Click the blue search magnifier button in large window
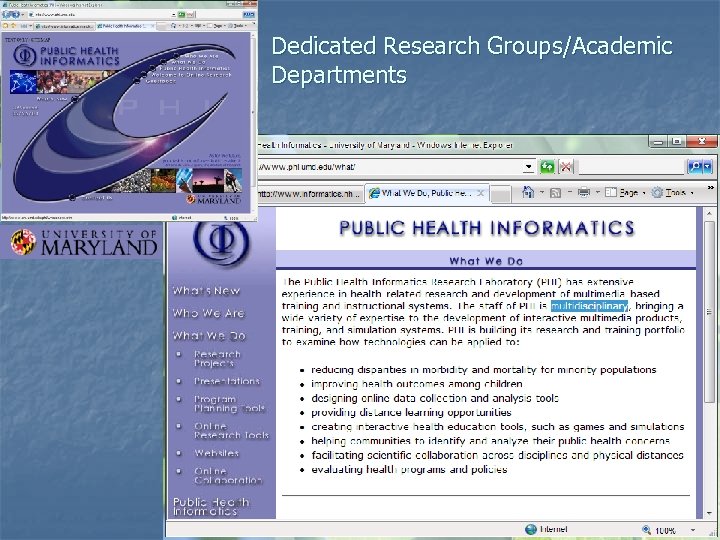Image resolution: width=720 pixels, height=540 pixels. [694, 167]
